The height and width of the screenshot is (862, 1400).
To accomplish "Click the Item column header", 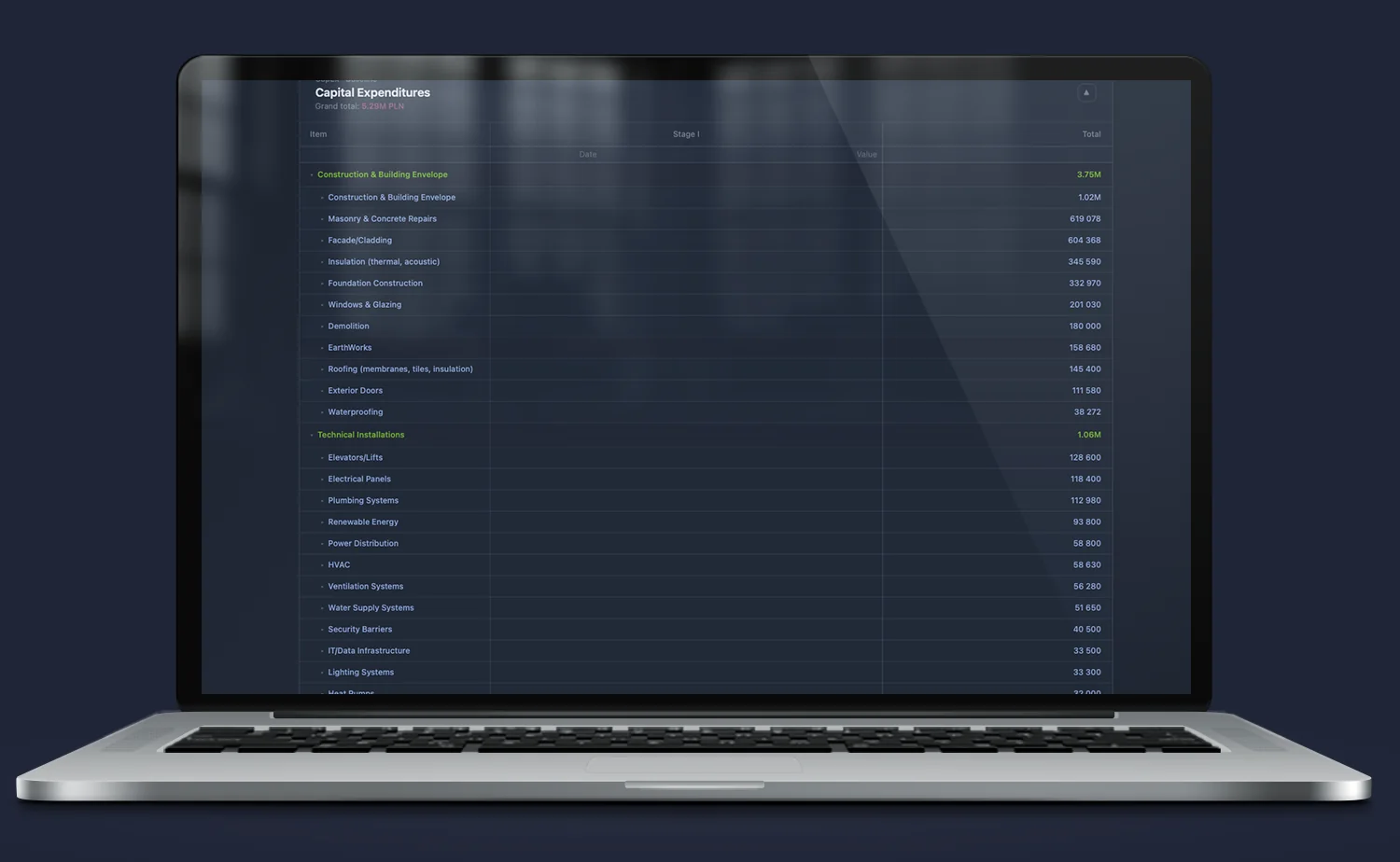I will tap(318, 134).
